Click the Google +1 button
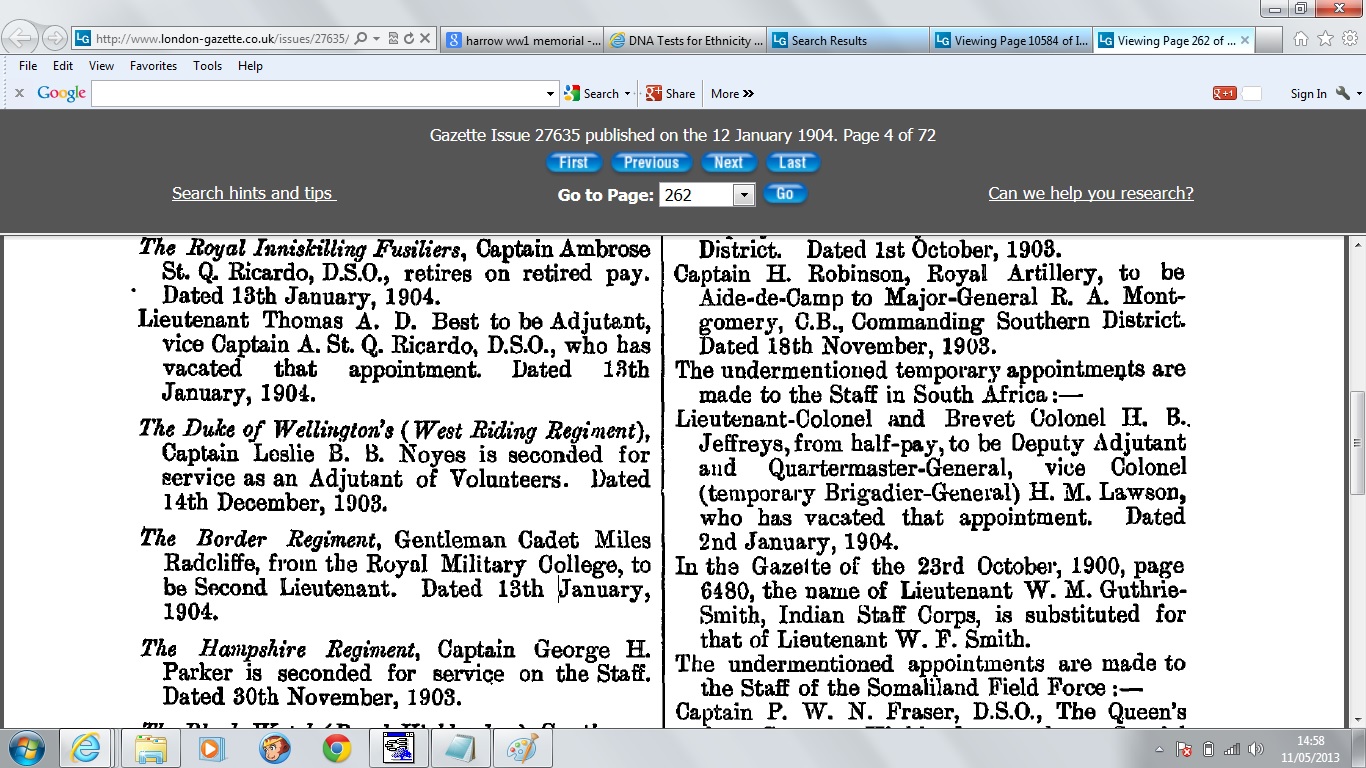1366x768 pixels. [1224, 93]
